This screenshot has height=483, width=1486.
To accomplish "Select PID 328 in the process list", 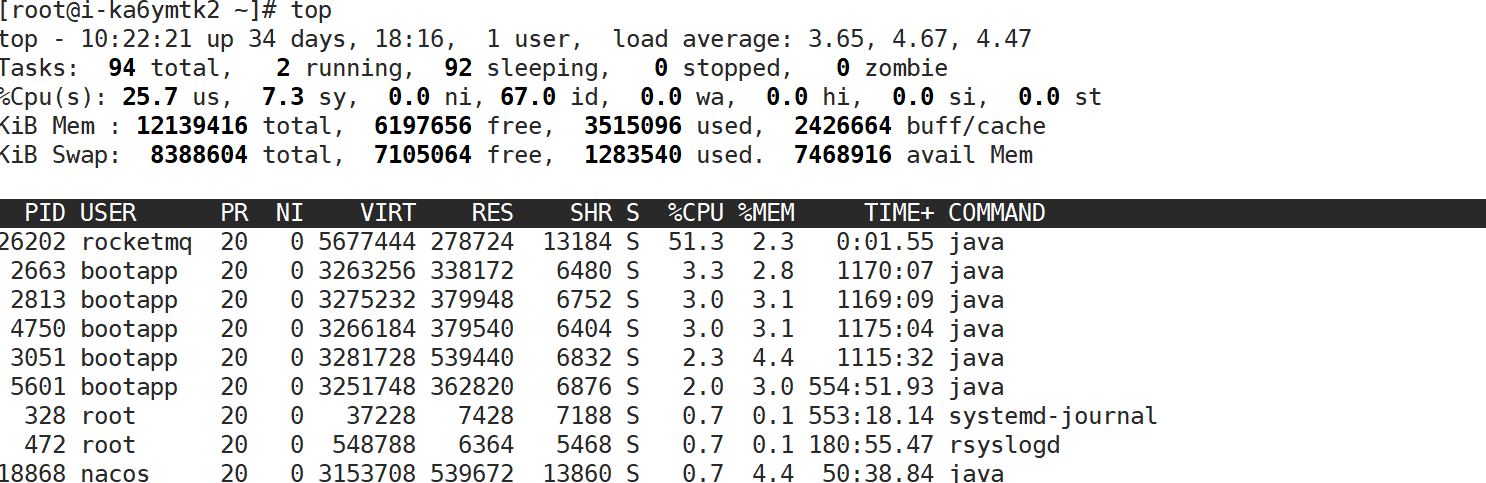I will coord(46,416).
